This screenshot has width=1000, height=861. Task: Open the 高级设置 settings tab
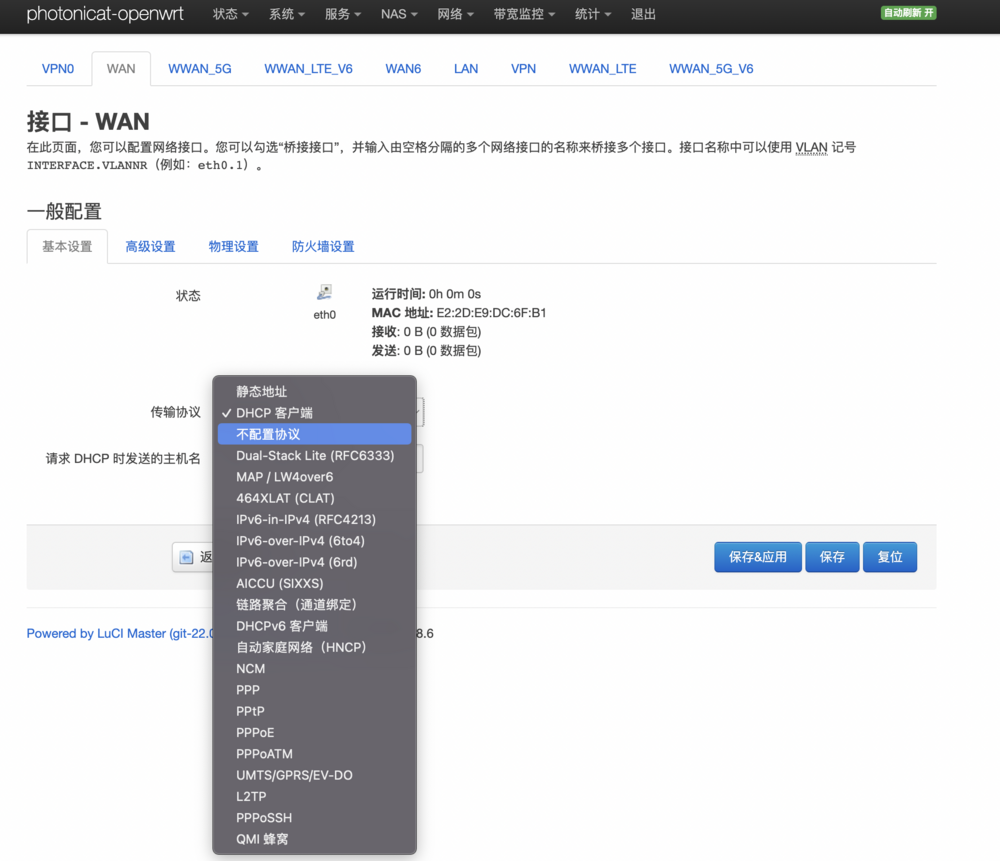click(150, 246)
